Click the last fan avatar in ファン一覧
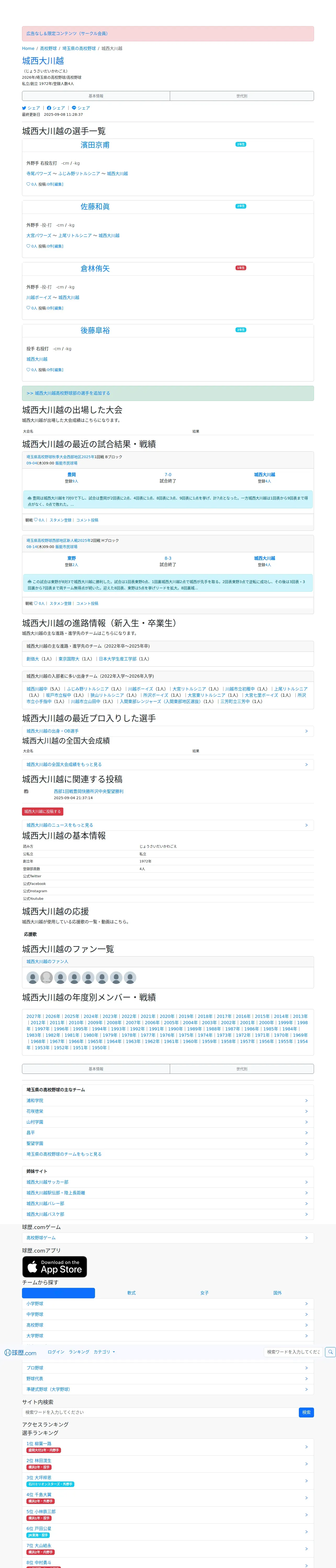 coord(130,978)
